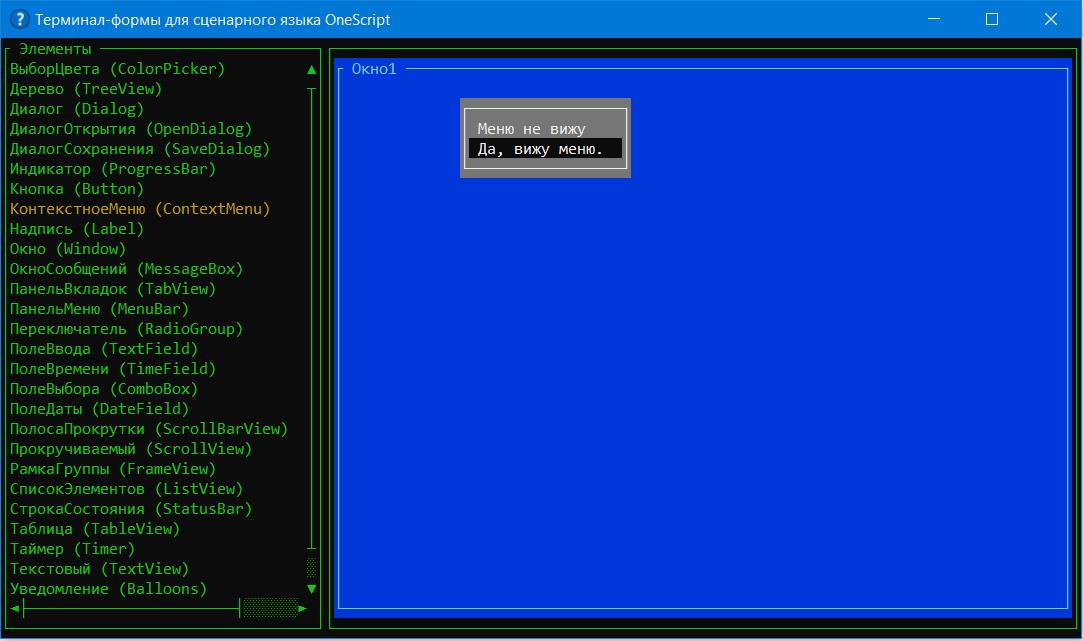The width and height of the screenshot is (1083, 641).
Task: Click the list's scroll down arrow
Action: click(x=312, y=589)
